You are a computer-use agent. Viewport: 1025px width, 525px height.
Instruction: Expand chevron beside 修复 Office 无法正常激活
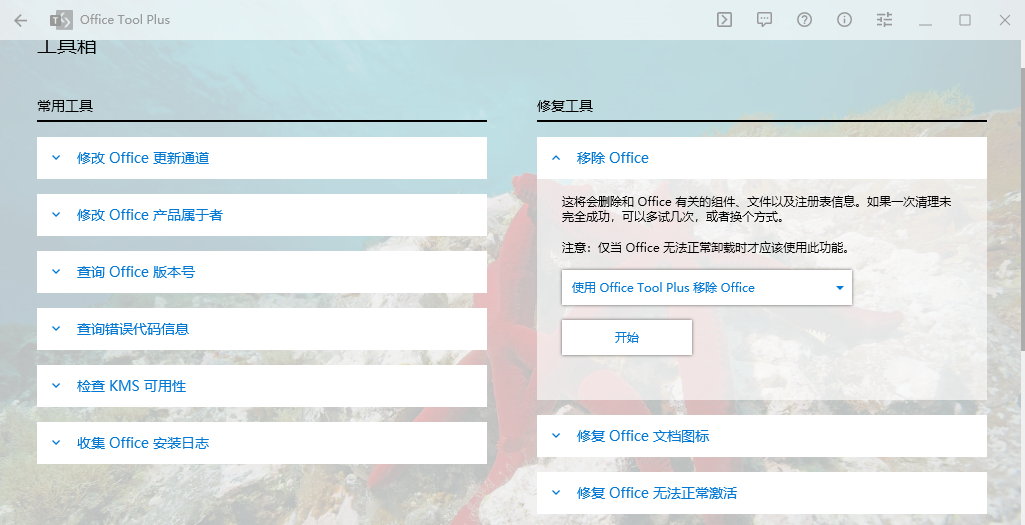(x=556, y=492)
